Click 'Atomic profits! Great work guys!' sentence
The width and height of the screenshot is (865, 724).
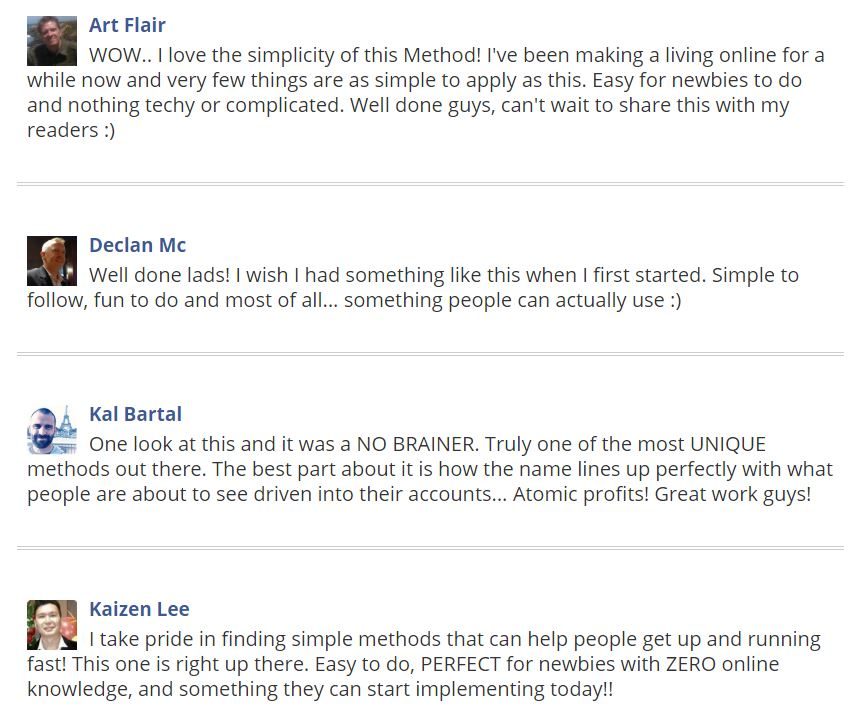click(x=662, y=494)
